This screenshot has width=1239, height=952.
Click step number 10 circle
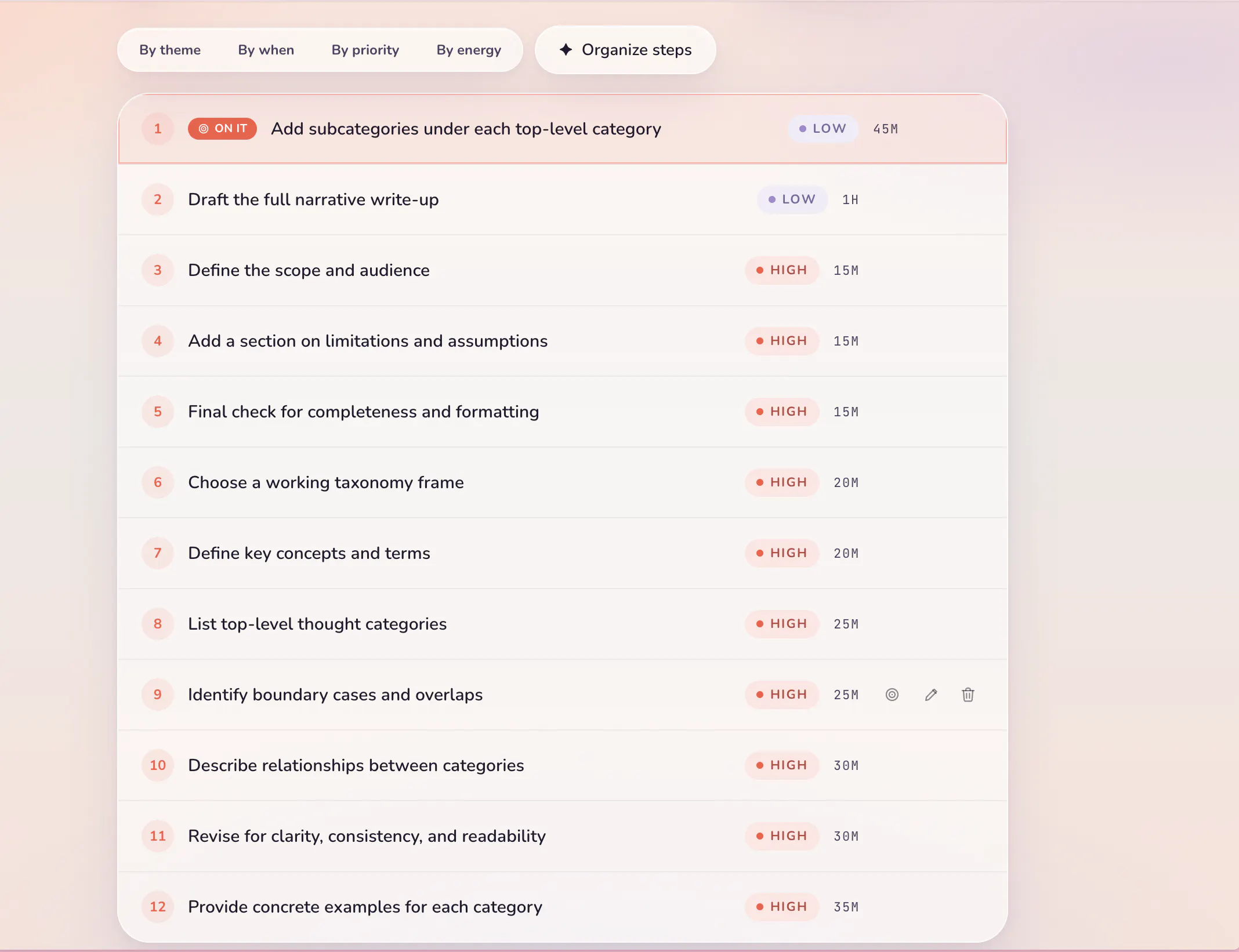(158, 765)
